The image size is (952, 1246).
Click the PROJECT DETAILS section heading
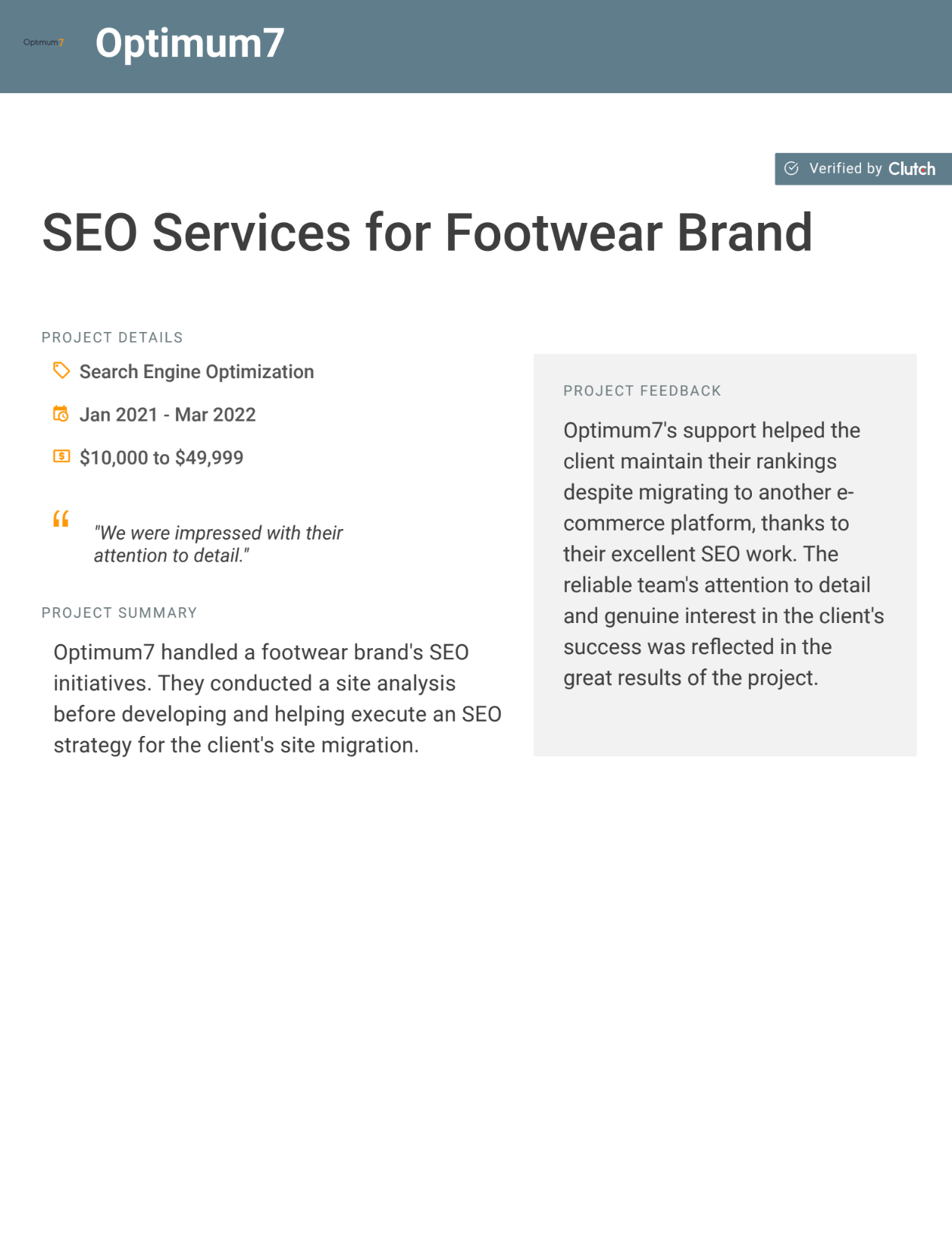point(112,337)
